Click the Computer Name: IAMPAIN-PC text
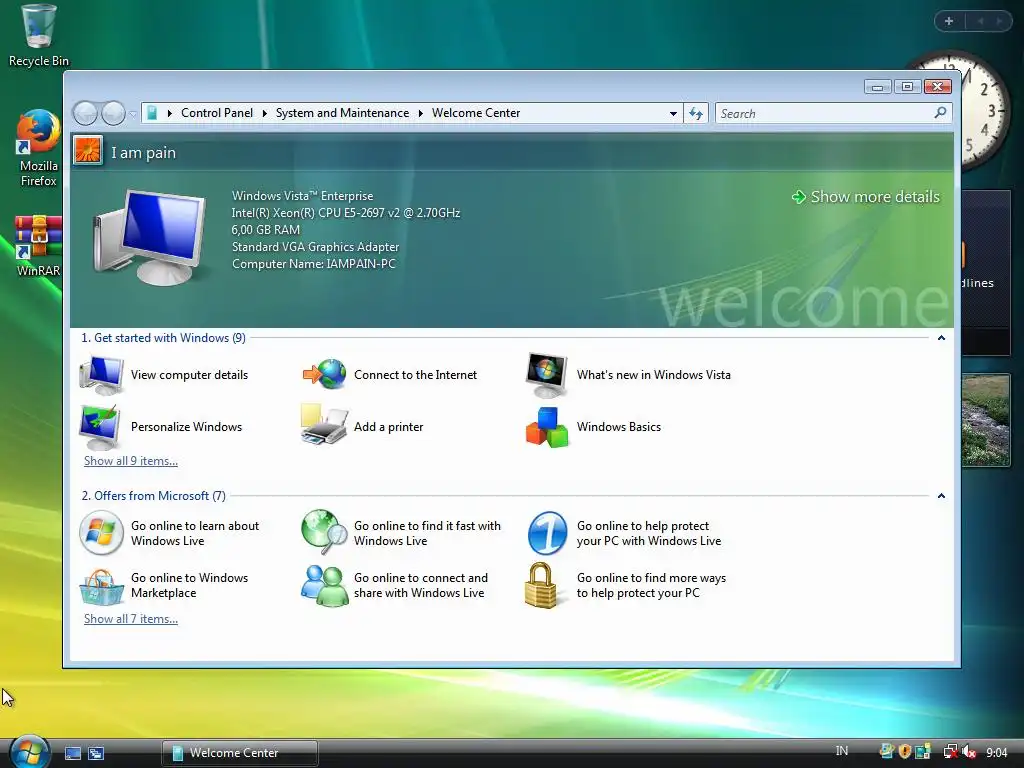This screenshot has width=1024, height=768. click(x=313, y=264)
